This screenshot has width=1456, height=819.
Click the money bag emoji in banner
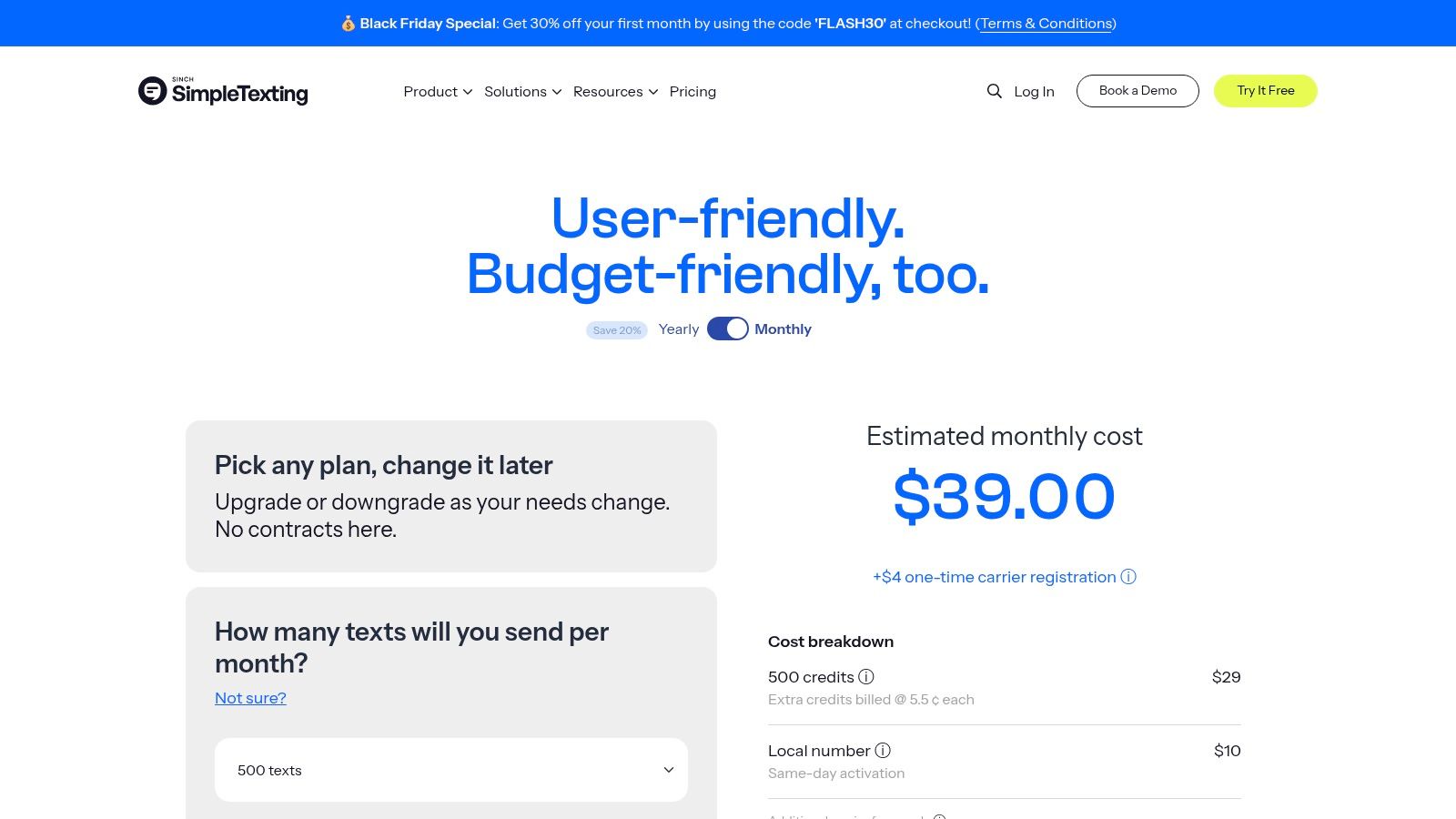tap(348, 24)
